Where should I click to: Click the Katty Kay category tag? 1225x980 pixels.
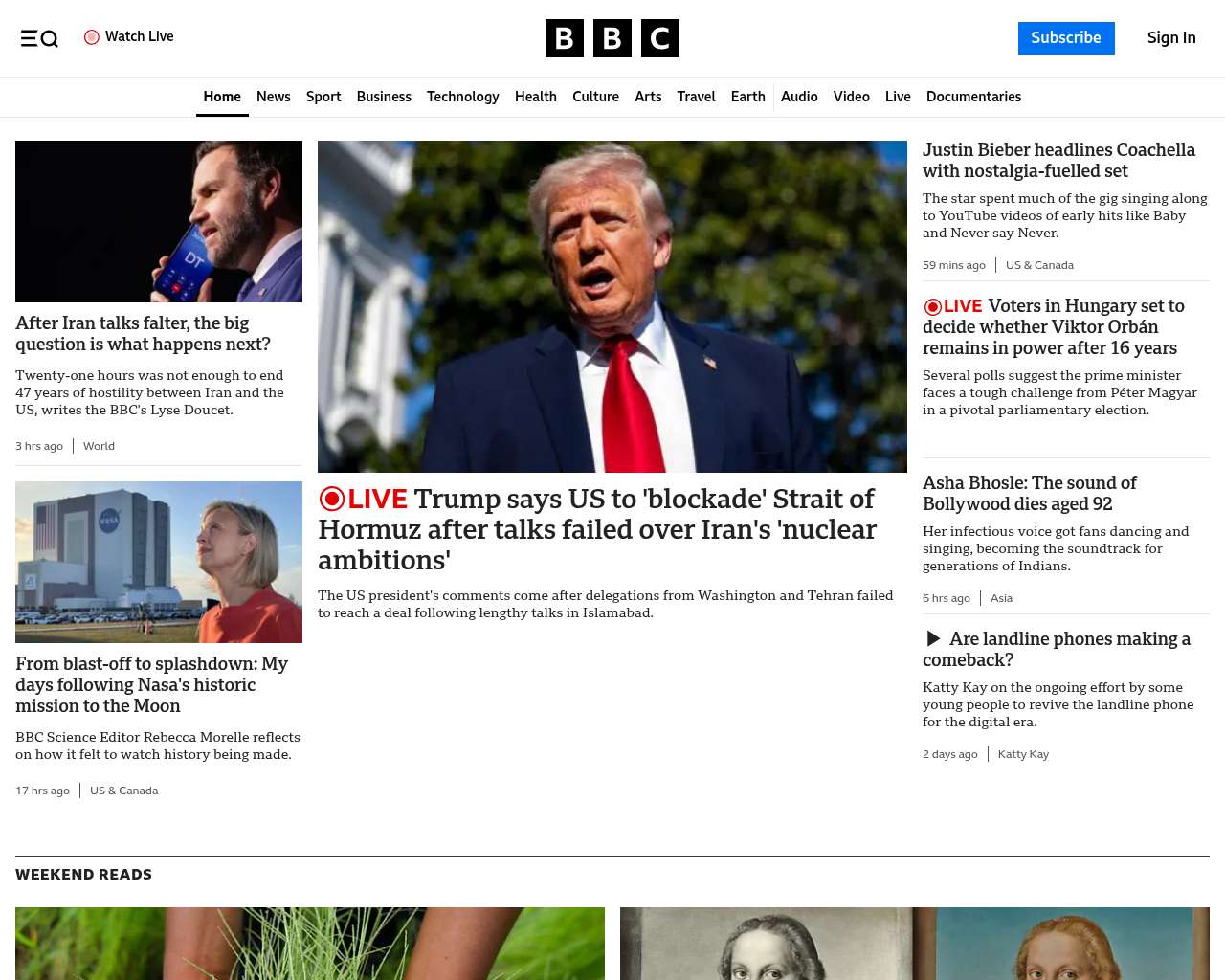point(1023,754)
